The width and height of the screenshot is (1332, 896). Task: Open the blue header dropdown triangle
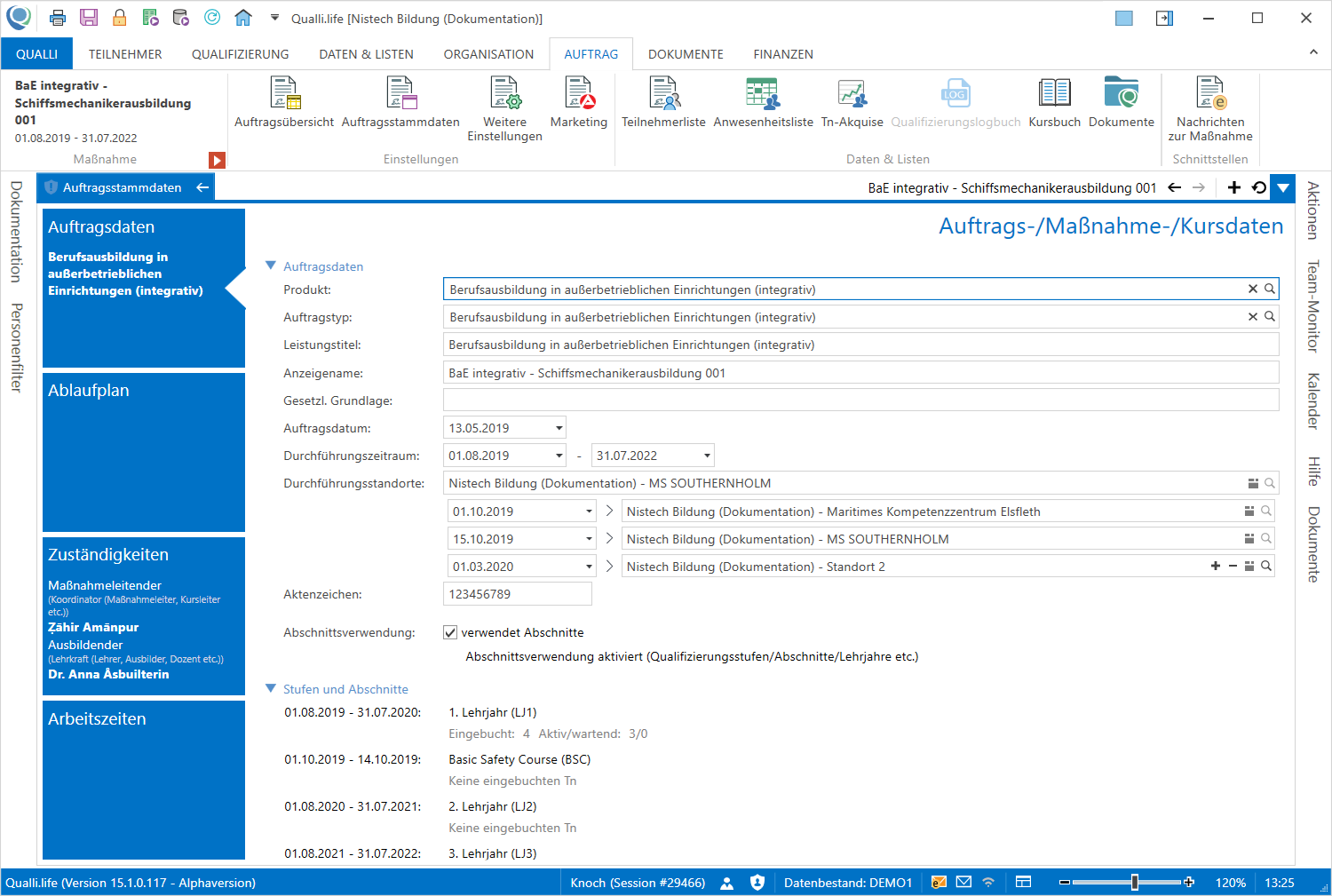click(1282, 187)
